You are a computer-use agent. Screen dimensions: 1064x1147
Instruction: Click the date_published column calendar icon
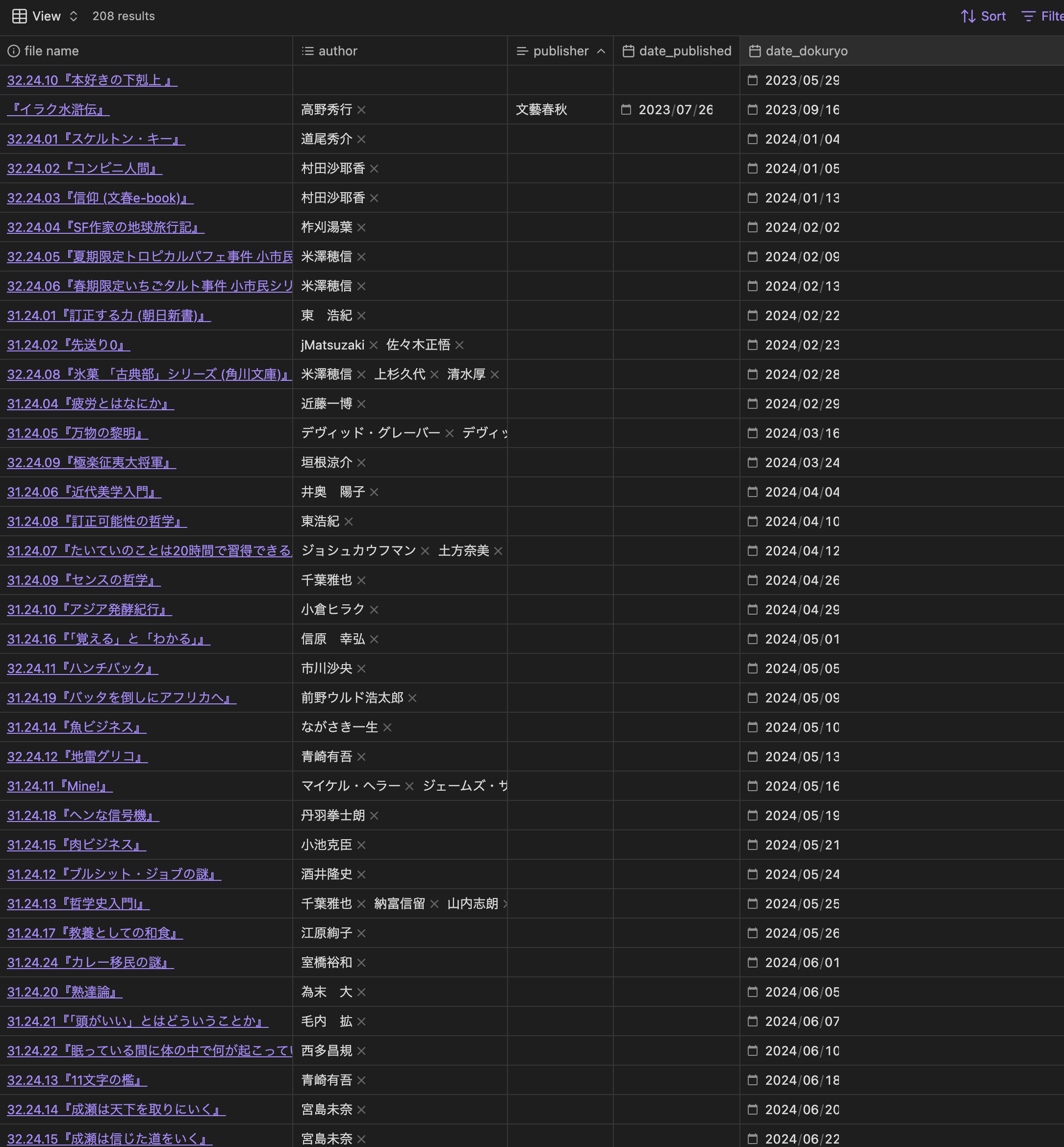628,51
